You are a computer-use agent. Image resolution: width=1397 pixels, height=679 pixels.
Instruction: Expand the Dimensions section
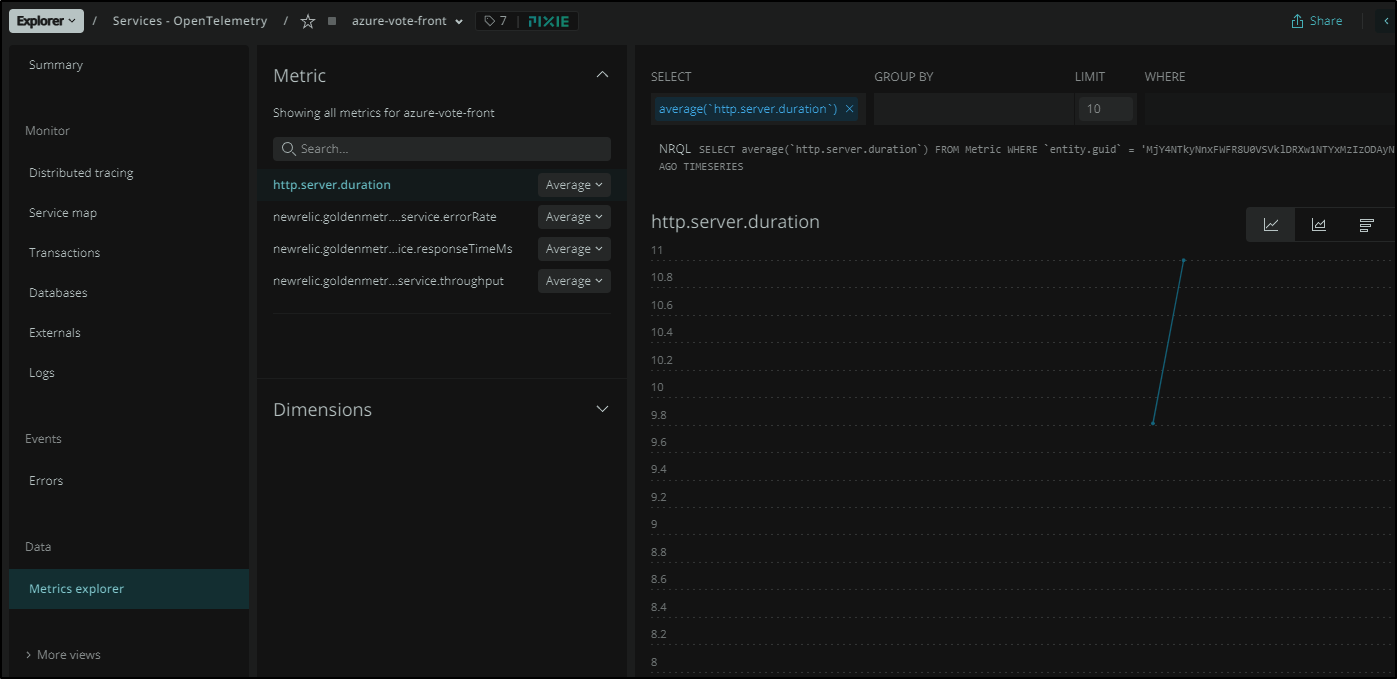click(x=602, y=409)
